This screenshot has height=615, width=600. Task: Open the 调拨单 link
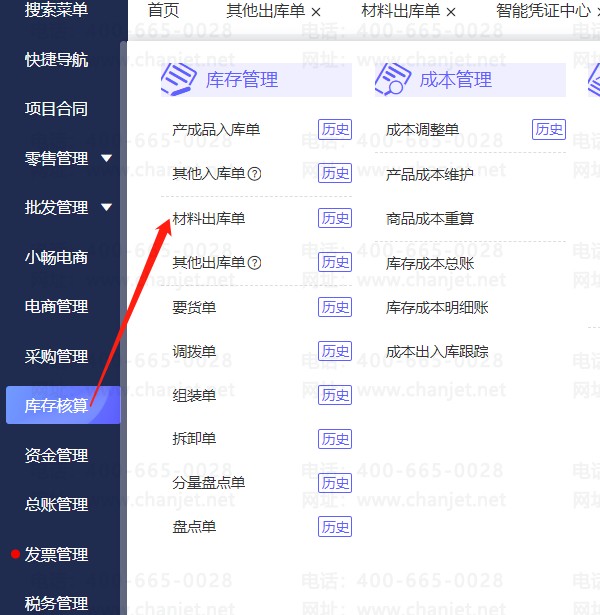click(194, 352)
